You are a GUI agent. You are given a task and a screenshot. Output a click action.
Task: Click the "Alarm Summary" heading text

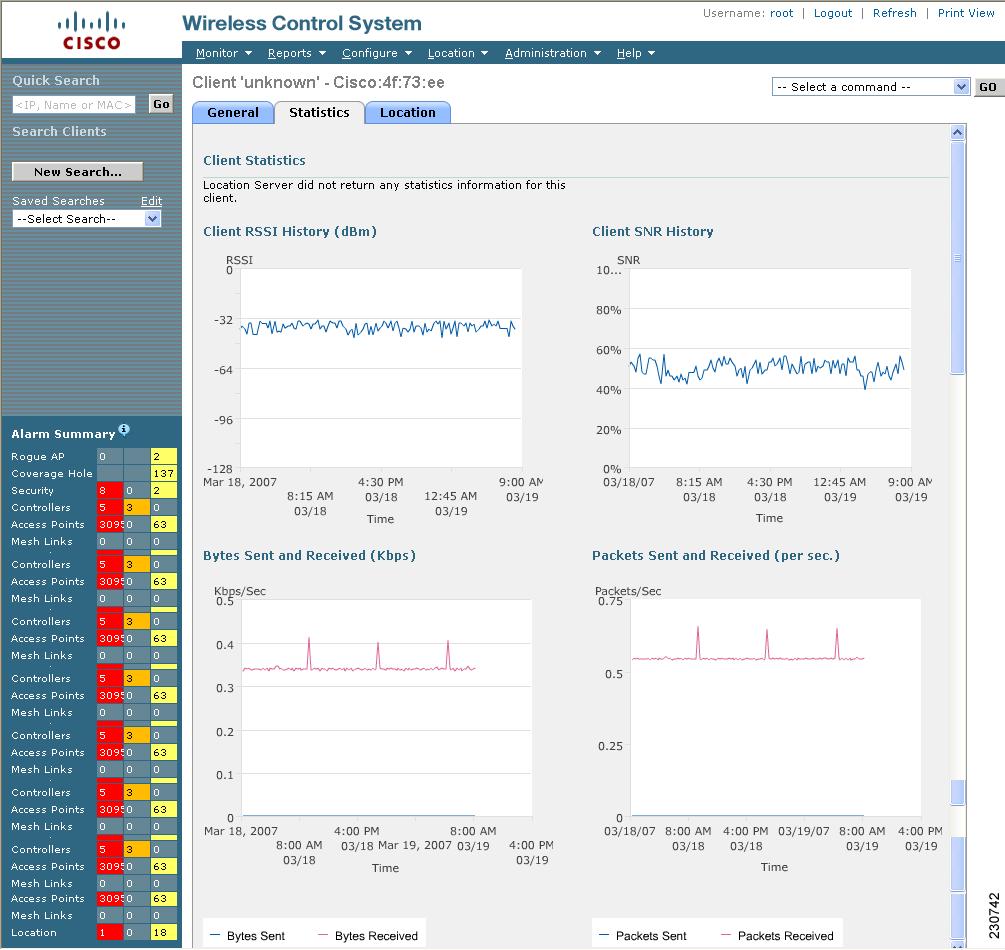[63, 434]
